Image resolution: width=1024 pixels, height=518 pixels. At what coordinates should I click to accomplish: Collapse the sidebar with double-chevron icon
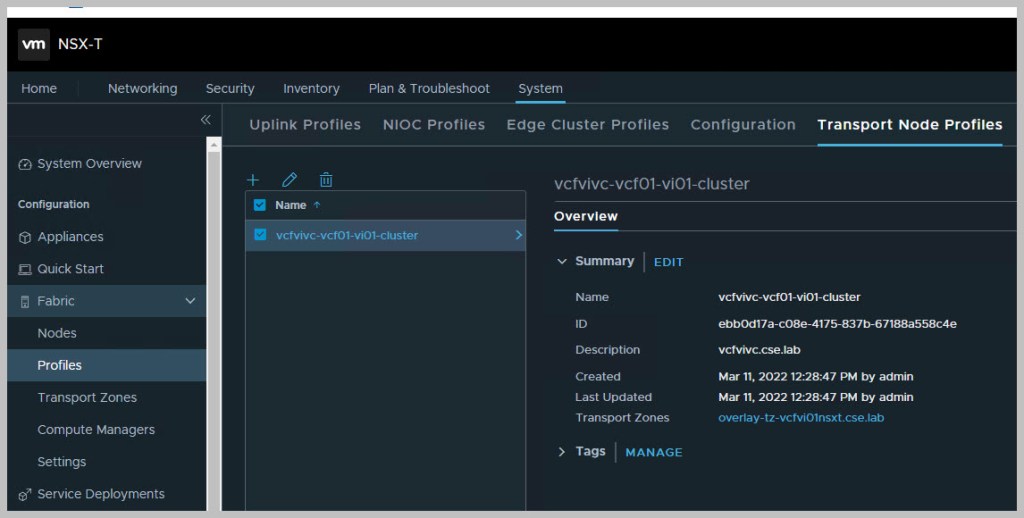205,120
